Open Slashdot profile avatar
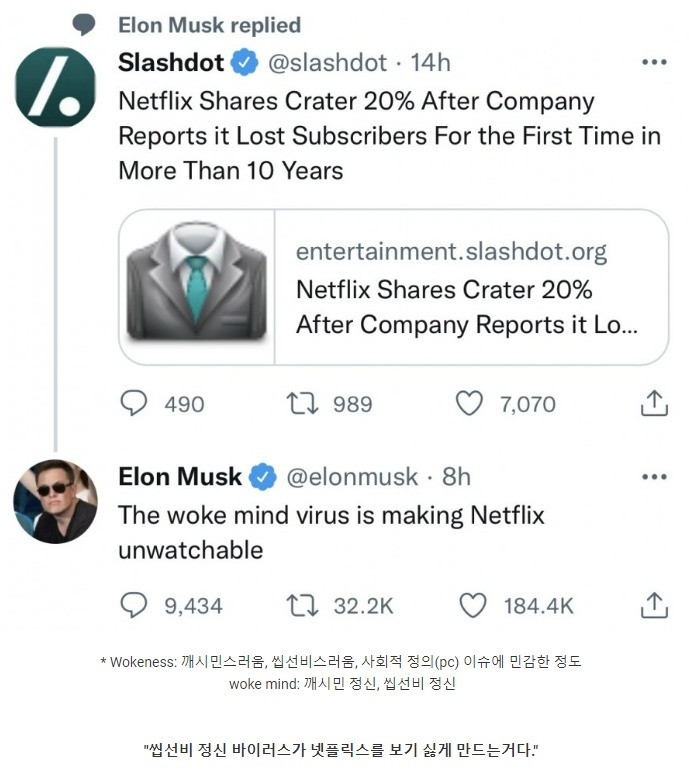This screenshot has height=776, width=689. point(56,87)
